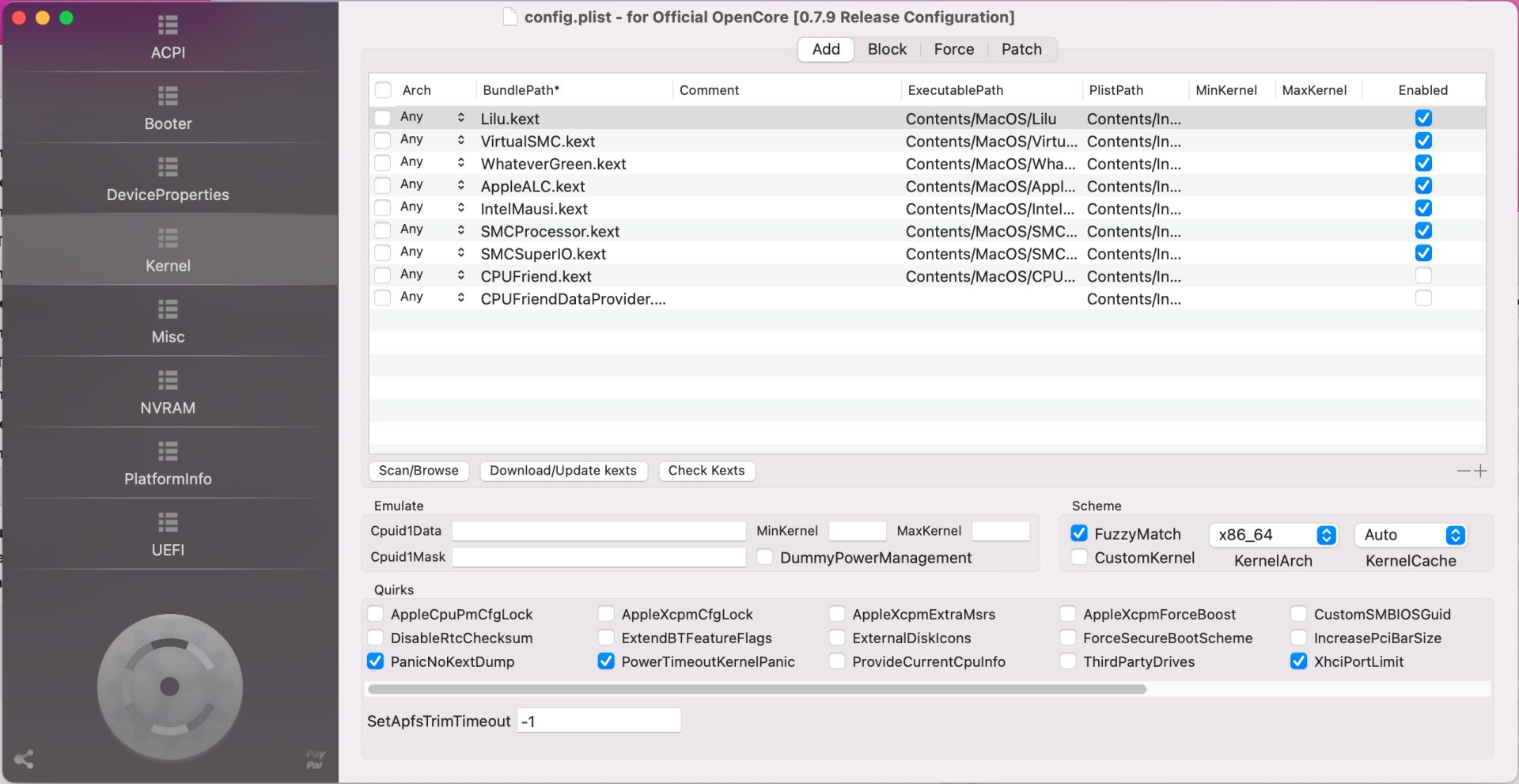Check the header select-all checkbox

click(x=383, y=90)
